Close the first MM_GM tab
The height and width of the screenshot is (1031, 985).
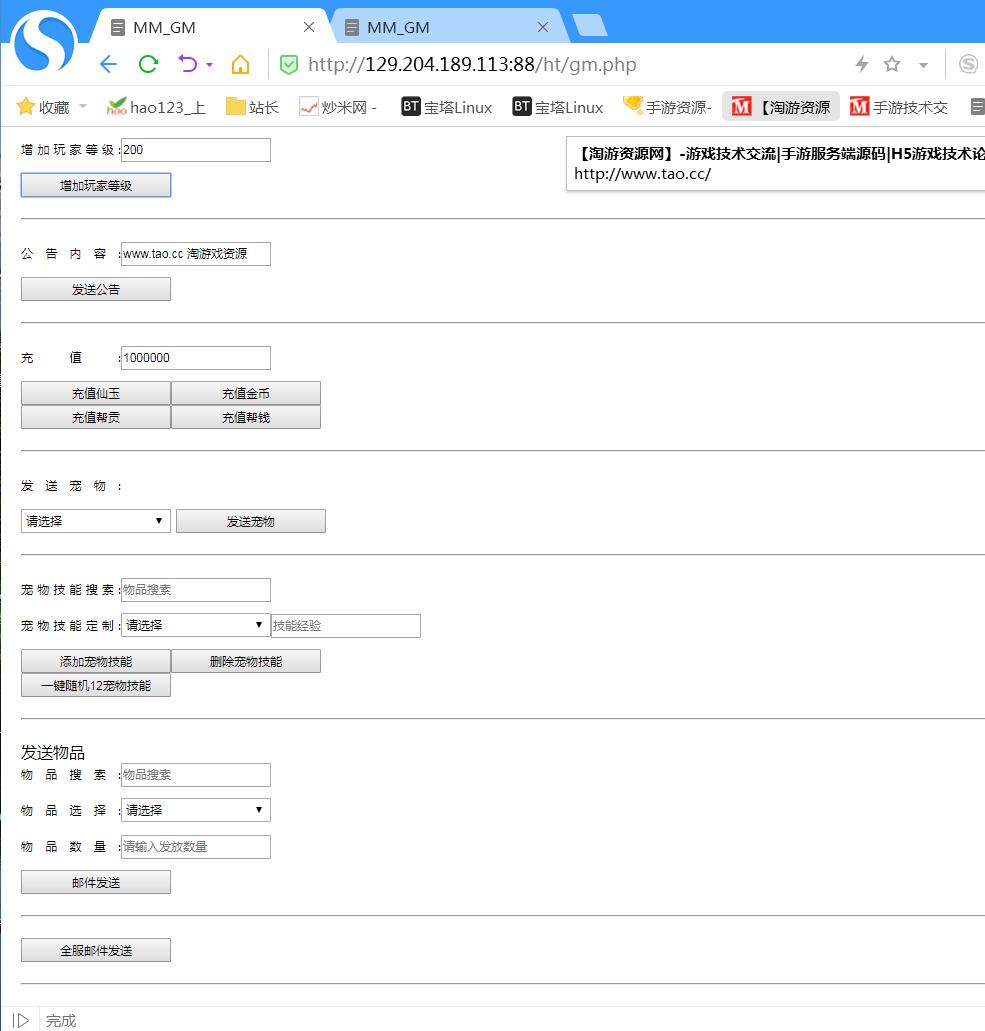tap(309, 27)
